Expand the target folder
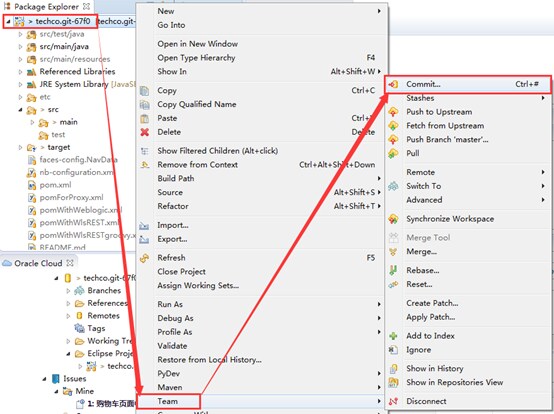Viewport: 554px width, 414px height. pos(20,147)
